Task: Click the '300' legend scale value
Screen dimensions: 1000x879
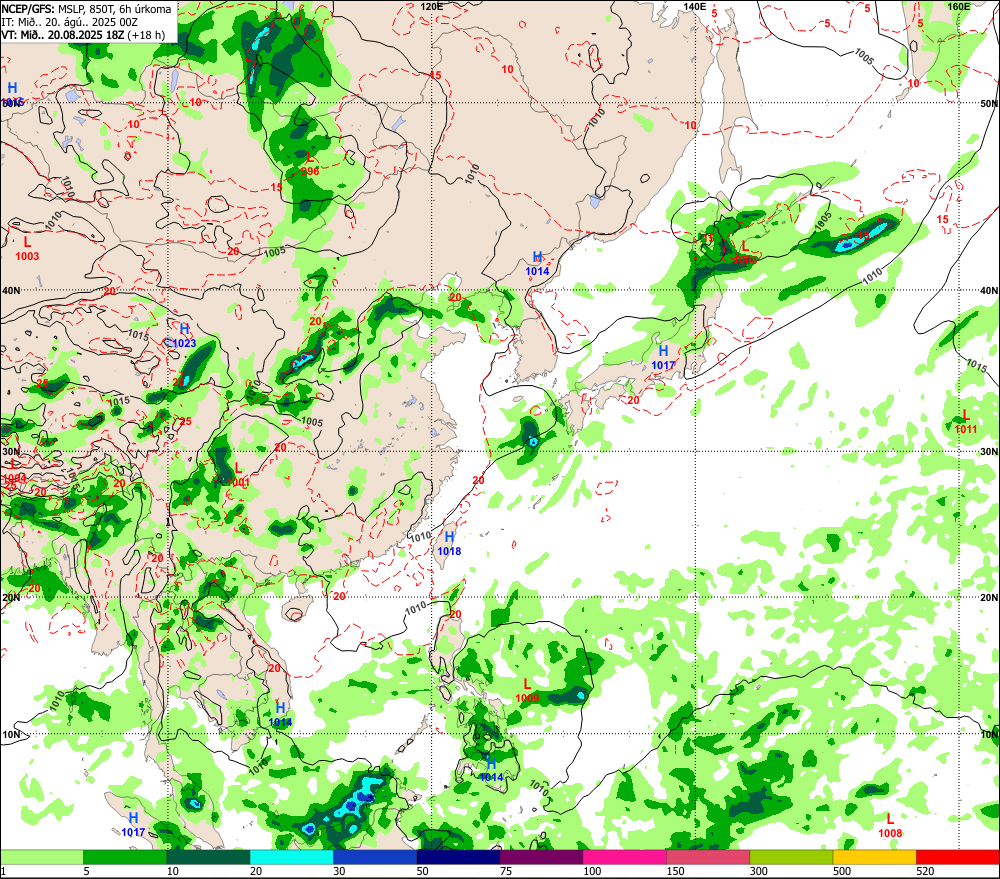Action: pos(759,871)
